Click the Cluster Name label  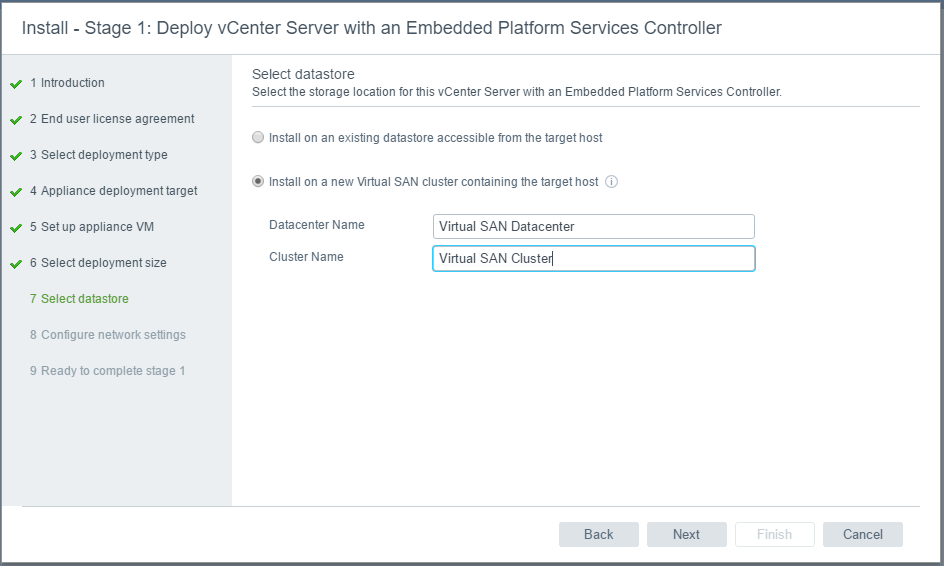click(306, 257)
